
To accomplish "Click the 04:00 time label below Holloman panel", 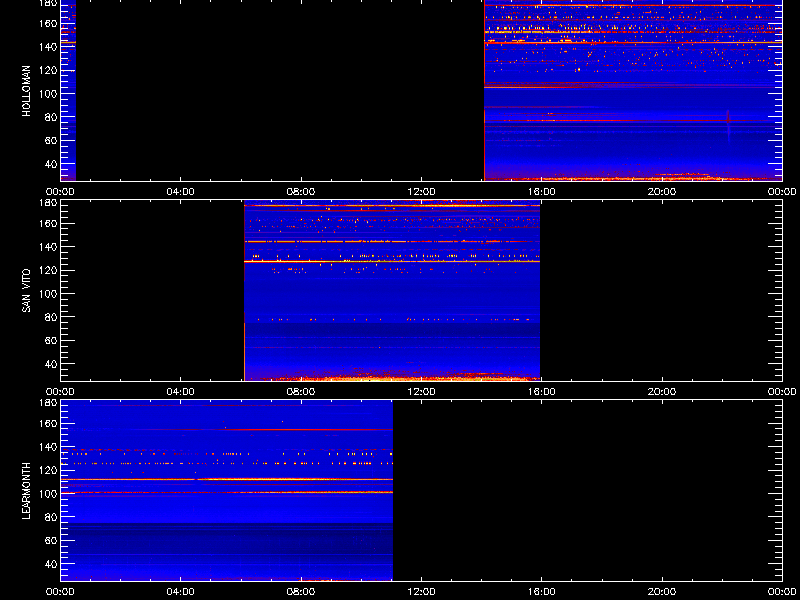I will (181, 192).
